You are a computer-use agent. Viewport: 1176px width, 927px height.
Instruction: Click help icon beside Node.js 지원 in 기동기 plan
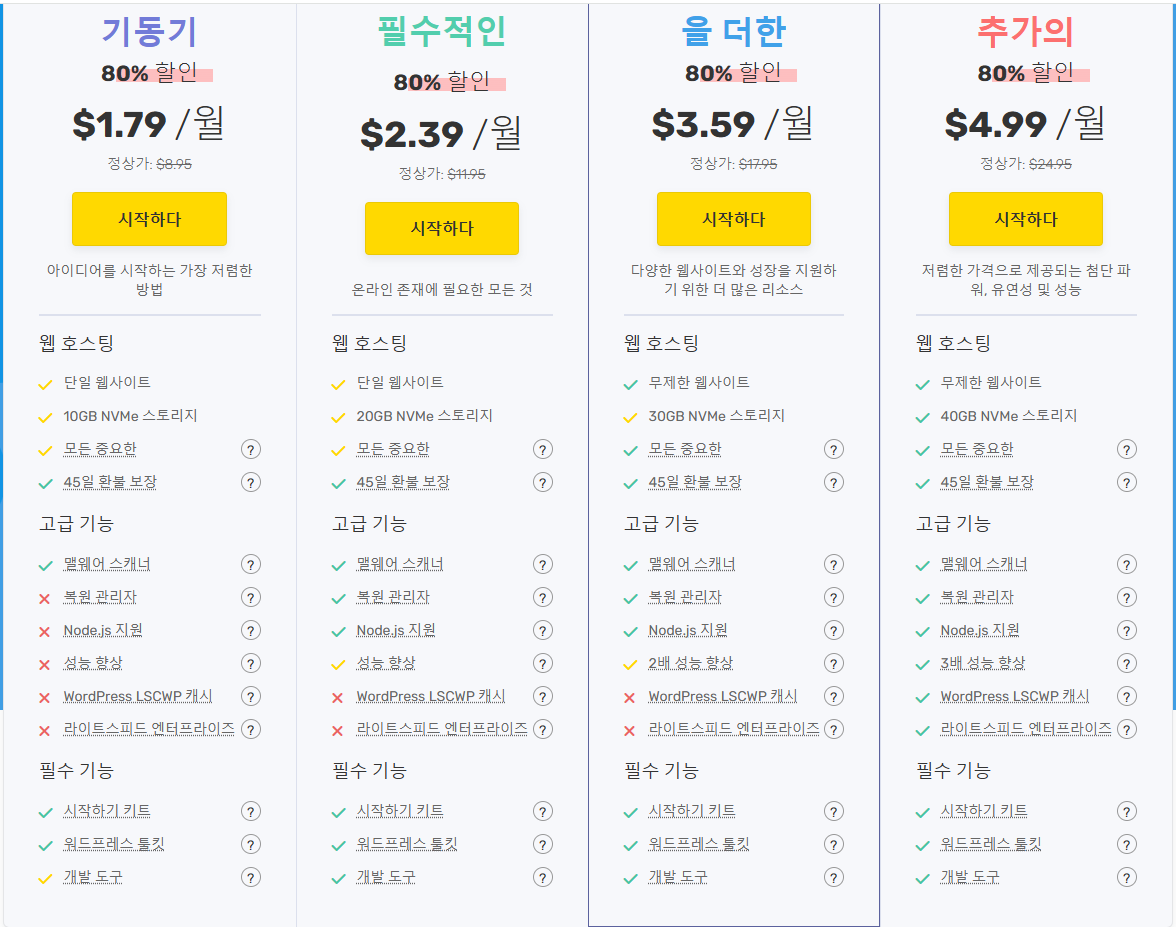[x=250, y=631]
